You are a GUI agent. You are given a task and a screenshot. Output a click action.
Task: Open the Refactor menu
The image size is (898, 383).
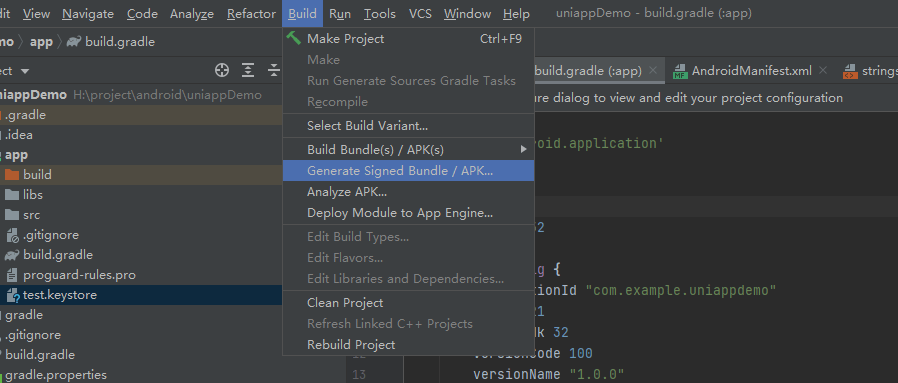[251, 14]
